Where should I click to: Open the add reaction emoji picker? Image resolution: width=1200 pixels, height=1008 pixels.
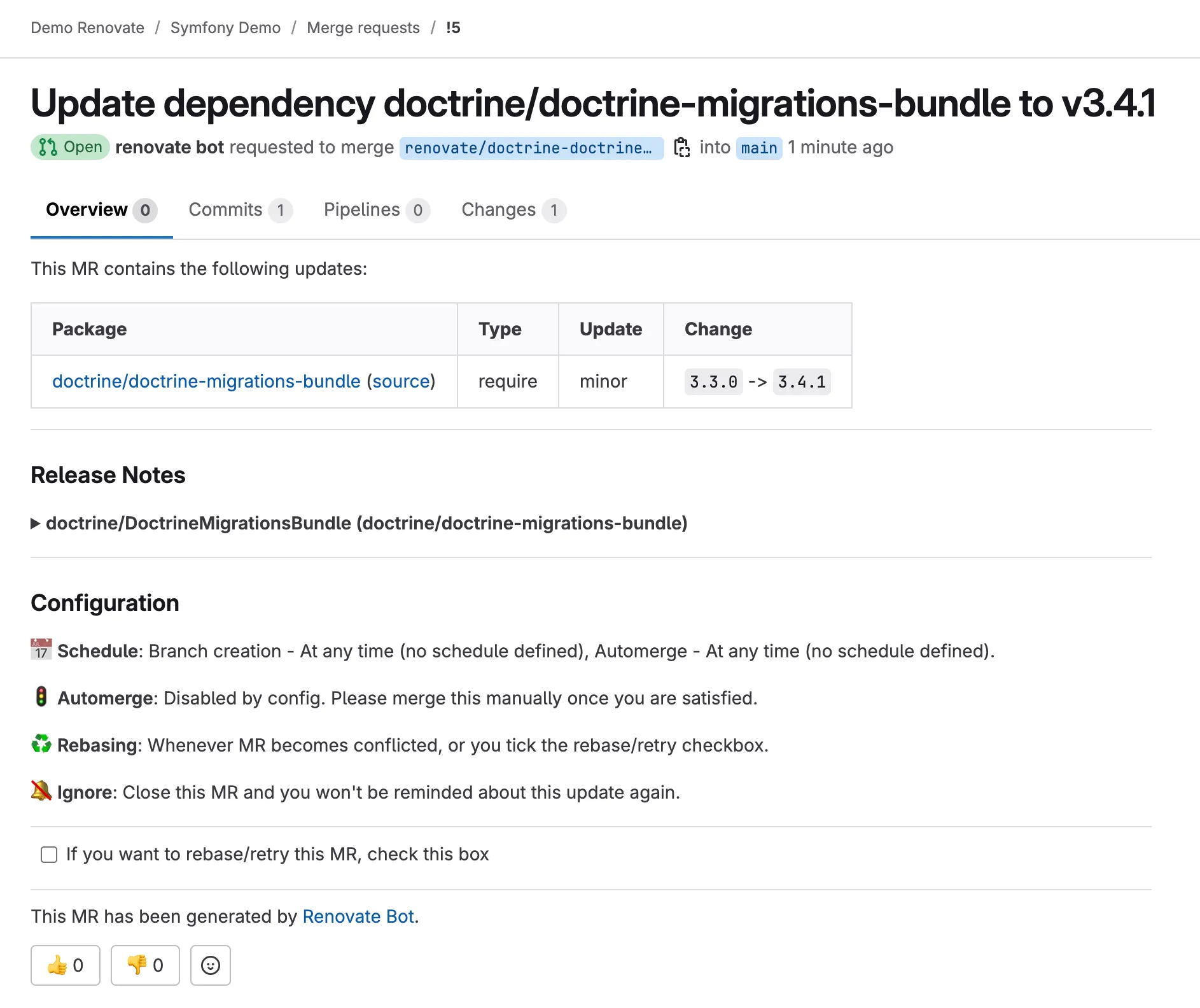coord(211,965)
